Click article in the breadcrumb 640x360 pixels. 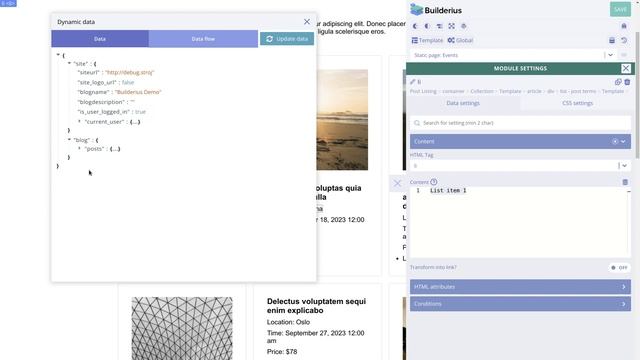[534, 91]
